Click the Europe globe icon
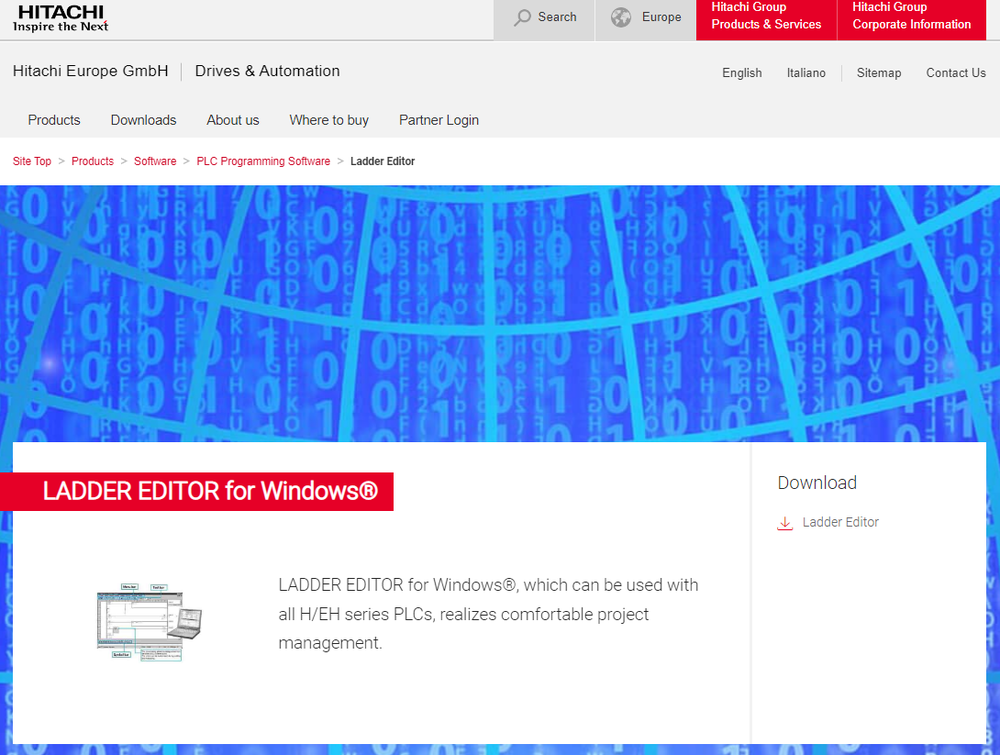Viewport: 1000px width, 755px height. 621,17
